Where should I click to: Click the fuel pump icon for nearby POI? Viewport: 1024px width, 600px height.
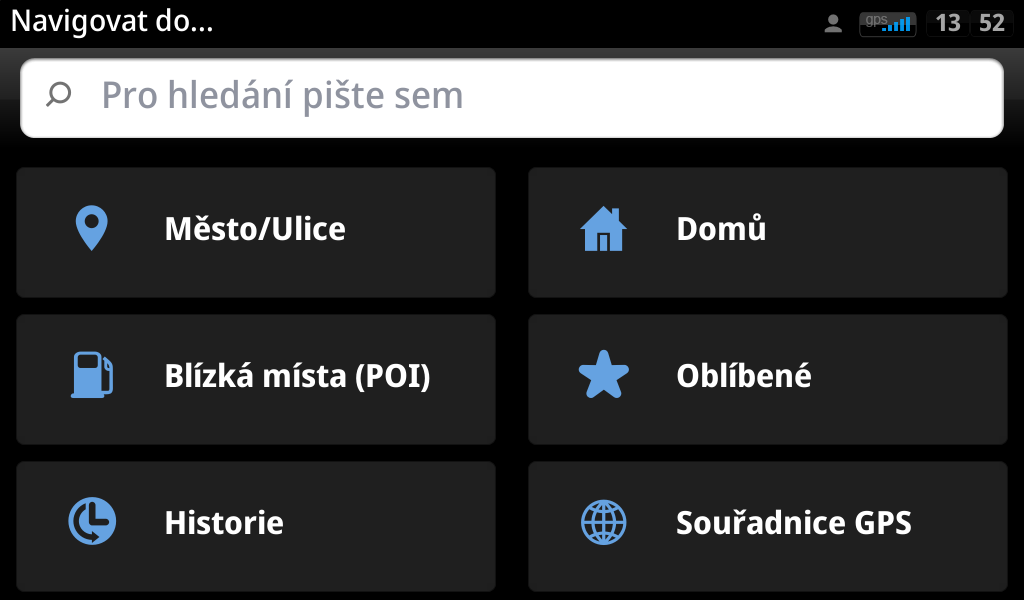(x=92, y=375)
